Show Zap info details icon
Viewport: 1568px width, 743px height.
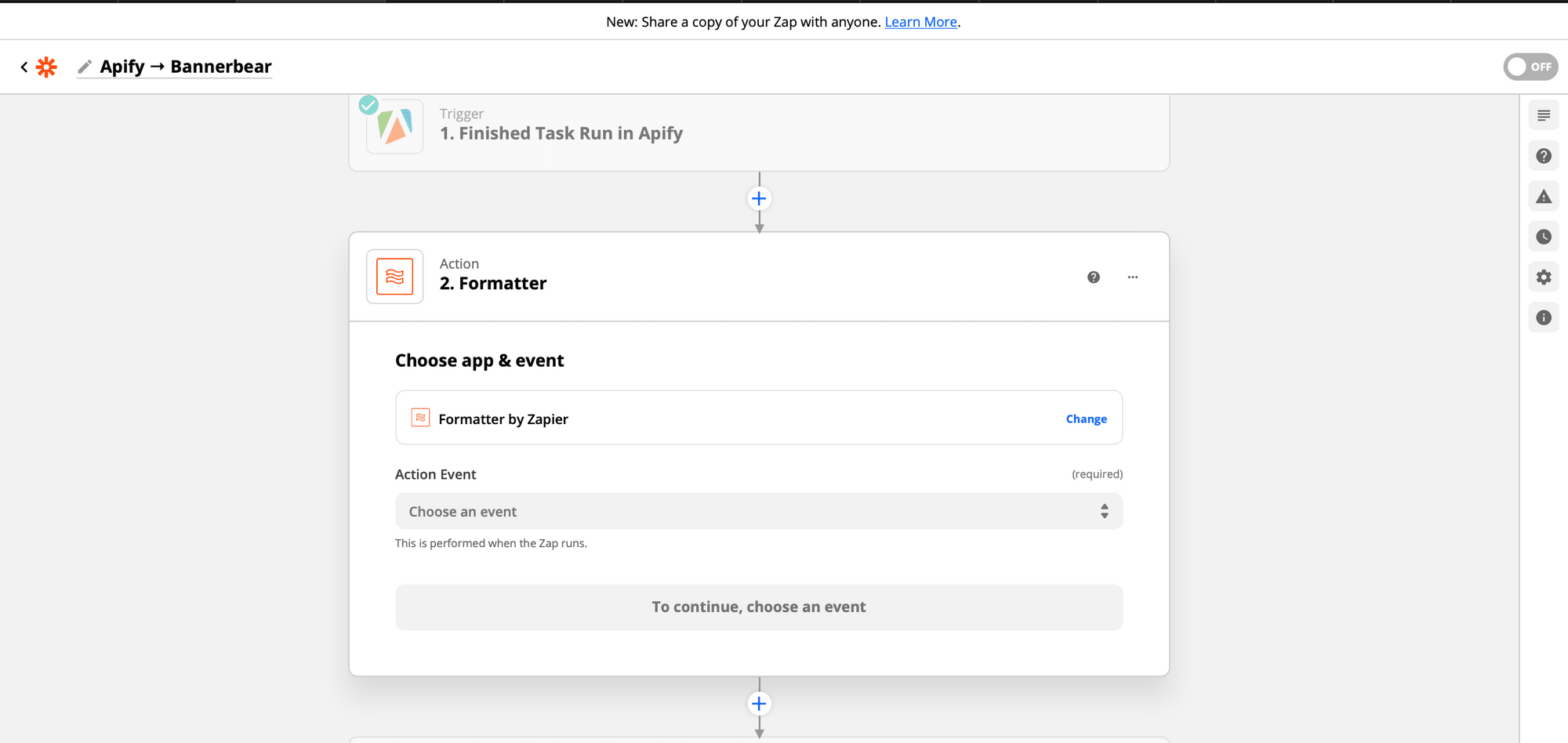point(1544,317)
